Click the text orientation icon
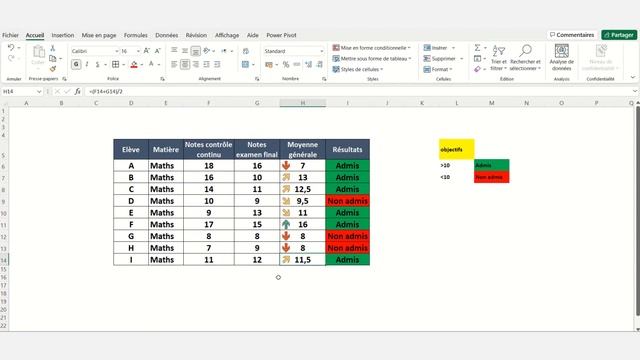This screenshot has width=640, height=360. (207, 51)
